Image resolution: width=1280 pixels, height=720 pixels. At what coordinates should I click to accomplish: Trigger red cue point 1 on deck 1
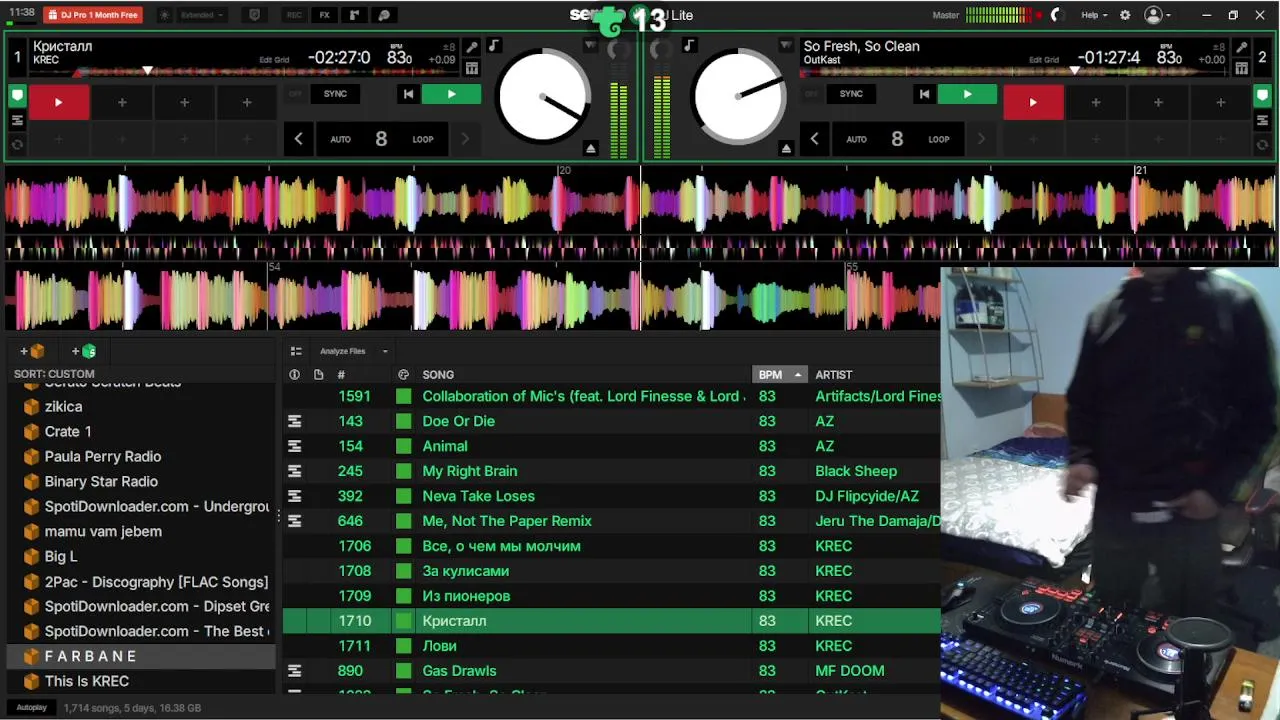pos(58,102)
